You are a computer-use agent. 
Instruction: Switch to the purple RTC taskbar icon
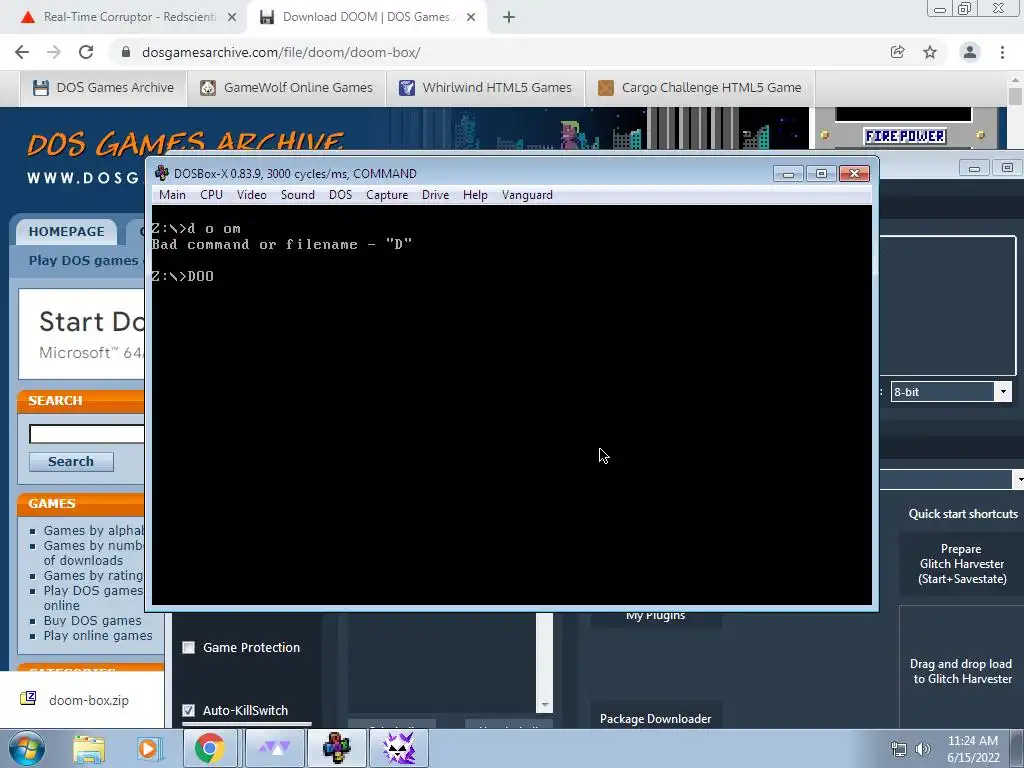(399, 748)
